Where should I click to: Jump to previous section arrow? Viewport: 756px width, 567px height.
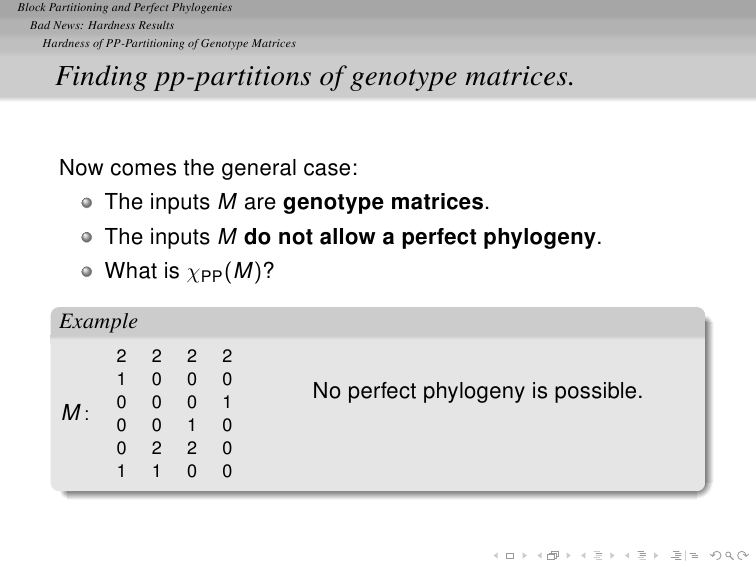[627, 556]
